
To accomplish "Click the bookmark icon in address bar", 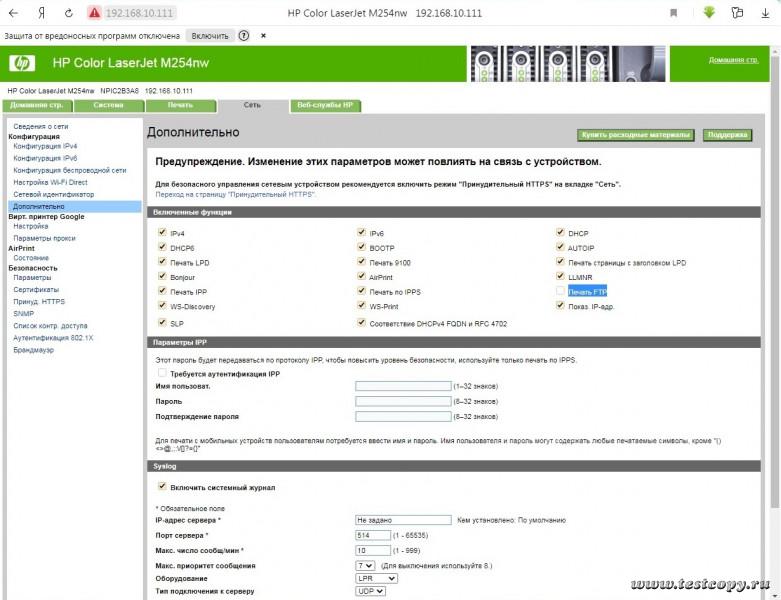I will [673, 13].
